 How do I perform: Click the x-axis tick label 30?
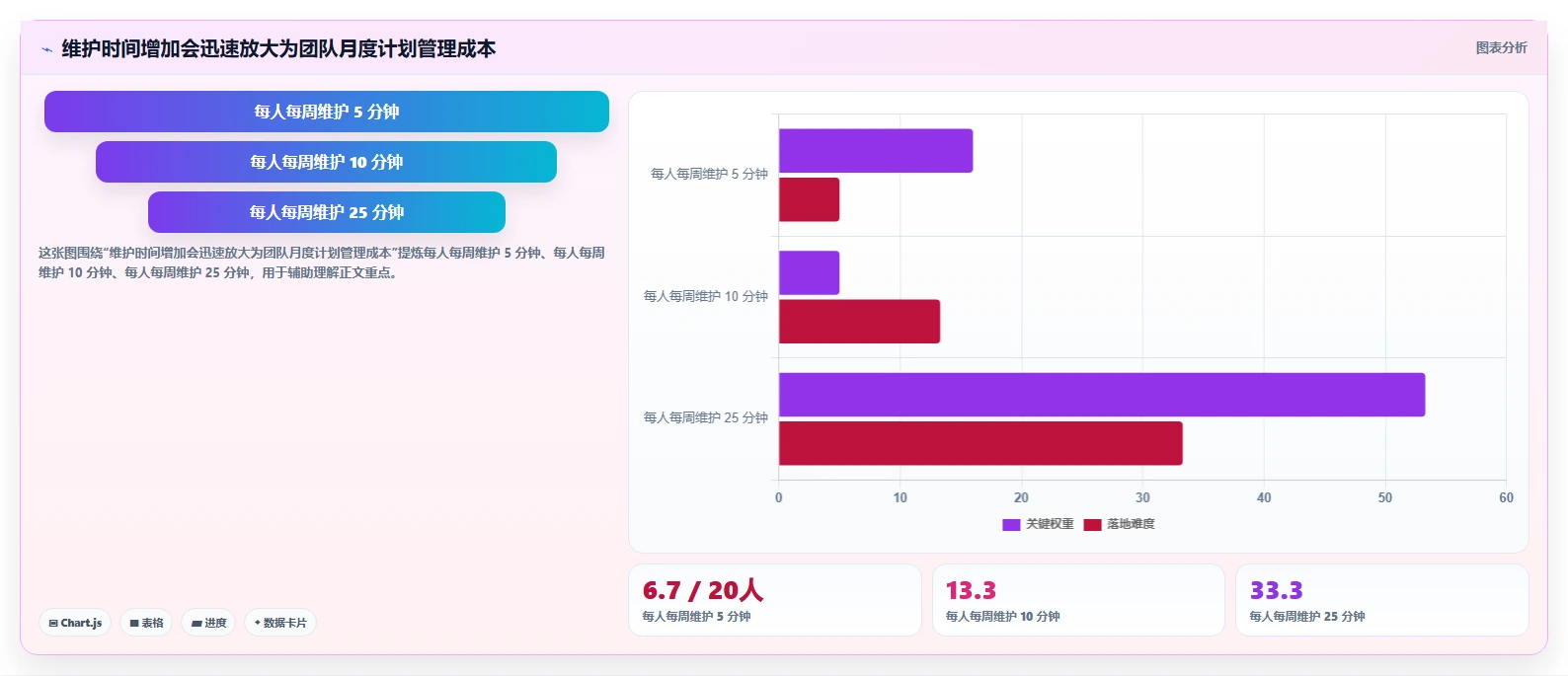coord(1142,497)
